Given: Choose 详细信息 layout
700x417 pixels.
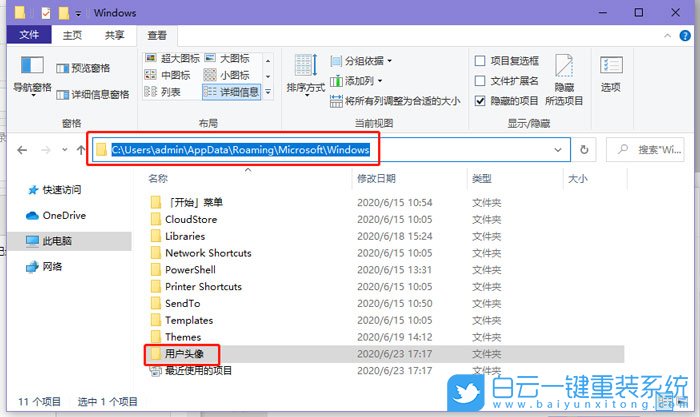Looking at the screenshot, I should pyautogui.click(x=231, y=92).
